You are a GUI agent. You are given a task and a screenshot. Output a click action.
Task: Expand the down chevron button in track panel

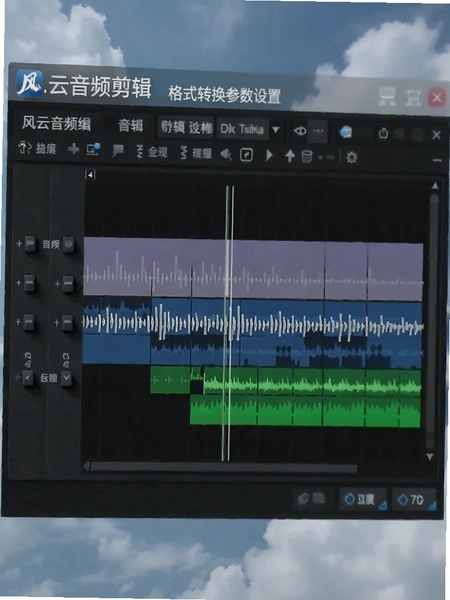coord(66,378)
